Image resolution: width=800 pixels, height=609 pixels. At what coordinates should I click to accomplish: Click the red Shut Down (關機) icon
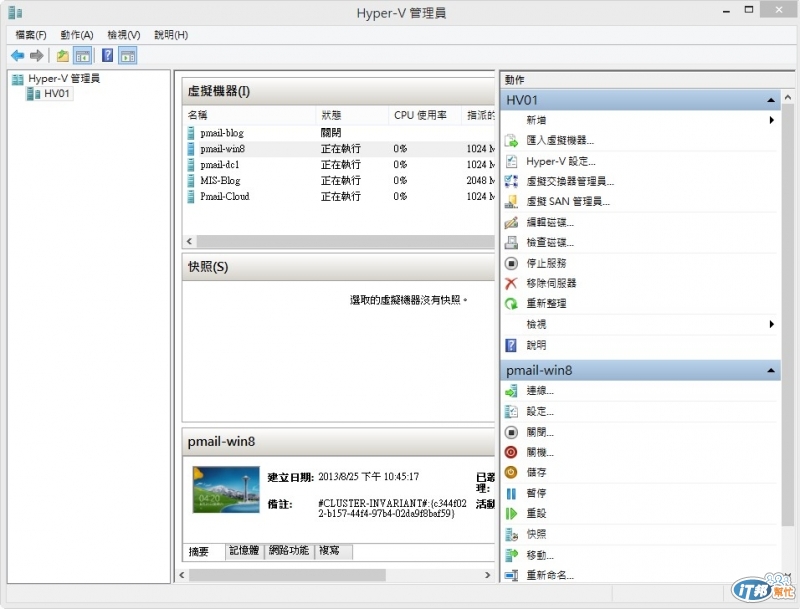[511, 452]
